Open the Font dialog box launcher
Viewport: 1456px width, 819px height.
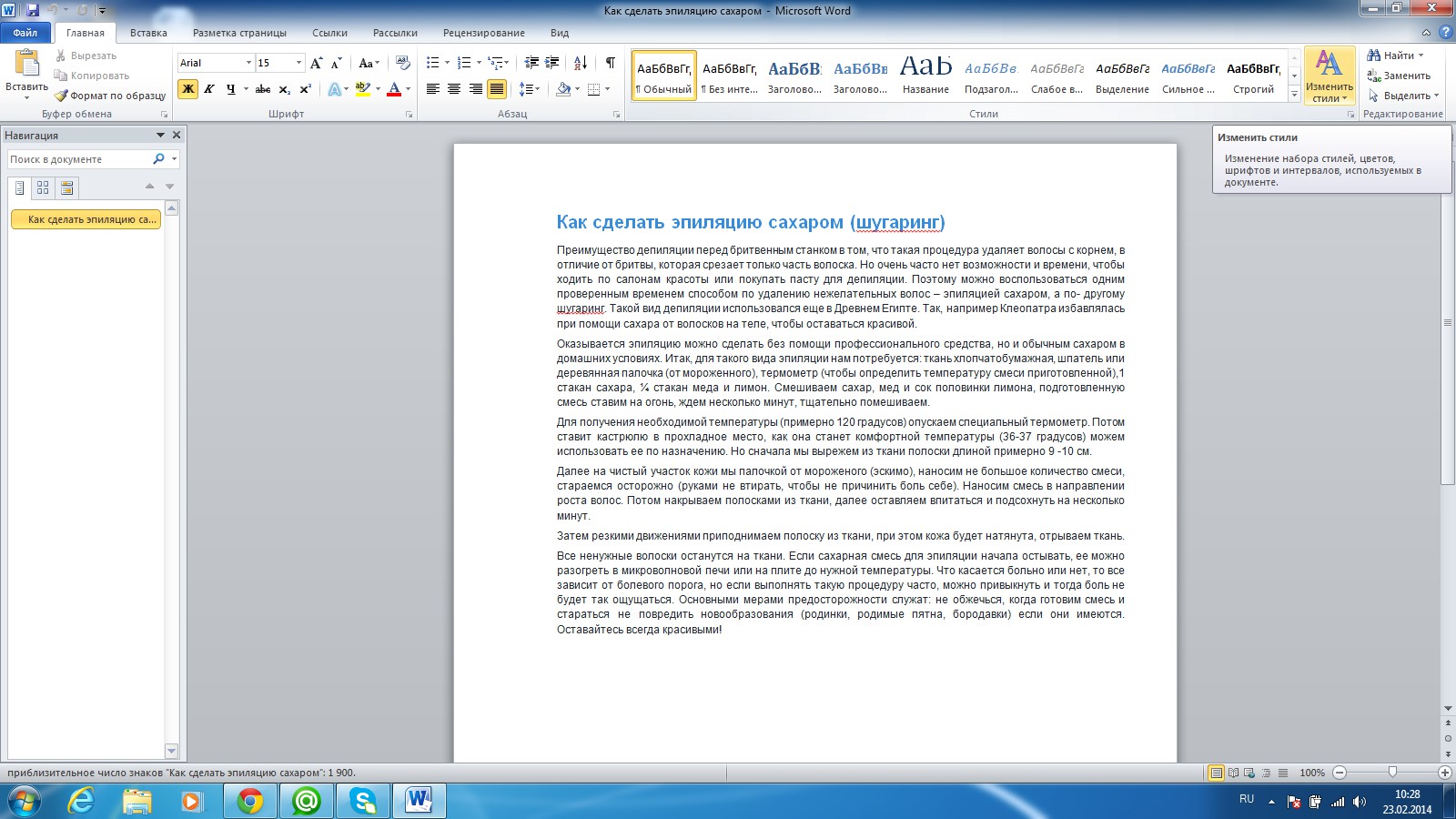pos(409,115)
